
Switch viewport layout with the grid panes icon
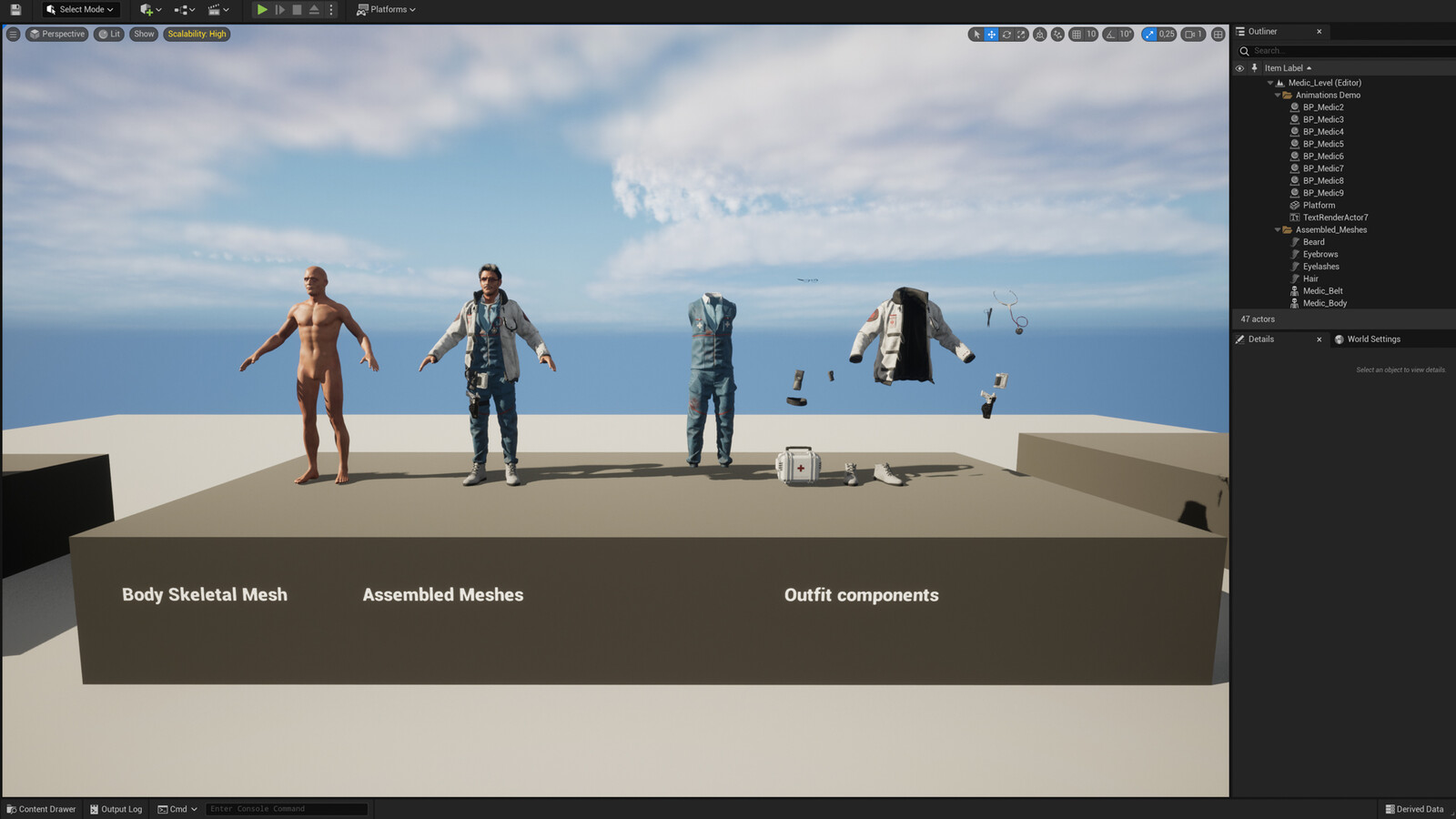tap(1218, 35)
